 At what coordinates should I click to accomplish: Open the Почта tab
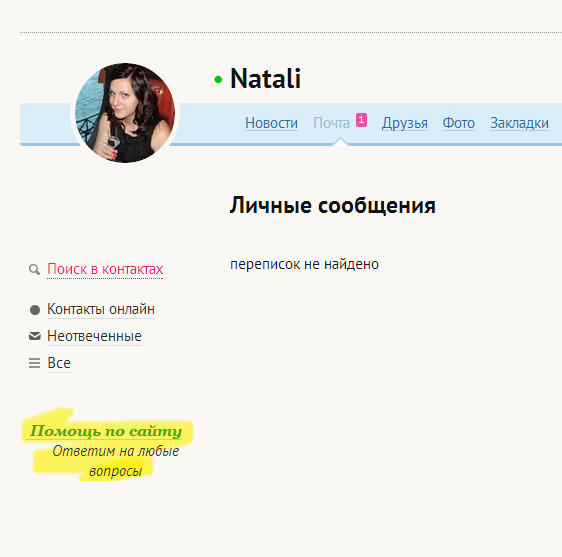point(332,123)
